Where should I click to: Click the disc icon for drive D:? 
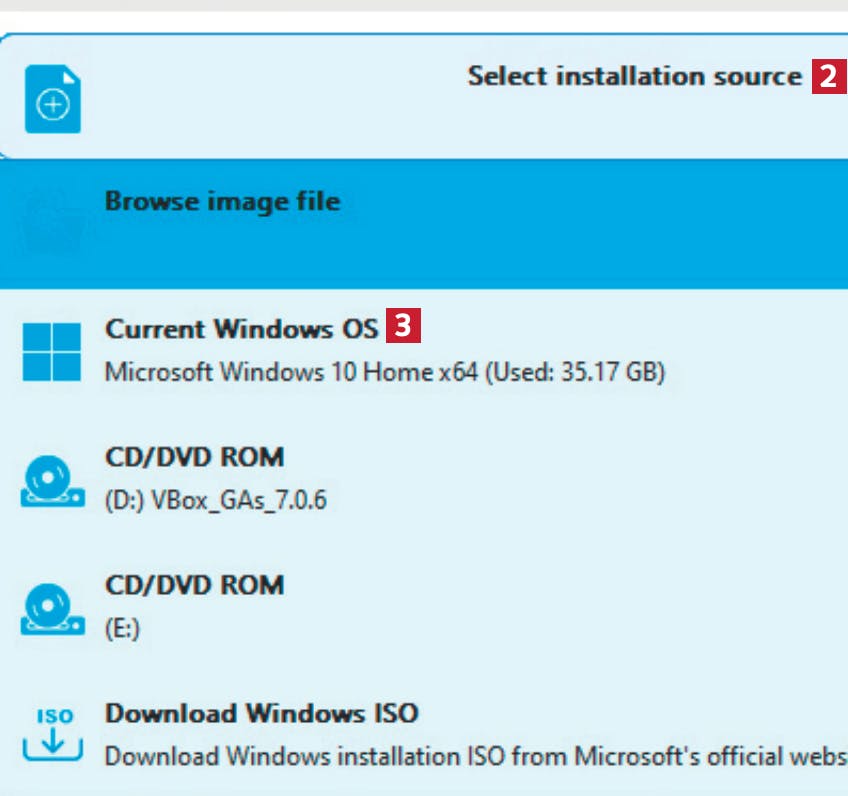[x=52, y=481]
